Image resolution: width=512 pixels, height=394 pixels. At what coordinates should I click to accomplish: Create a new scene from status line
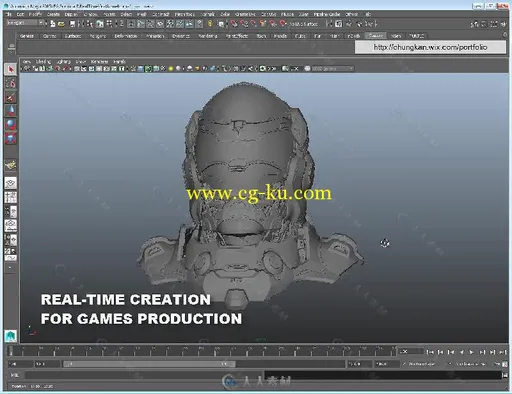[53, 24]
